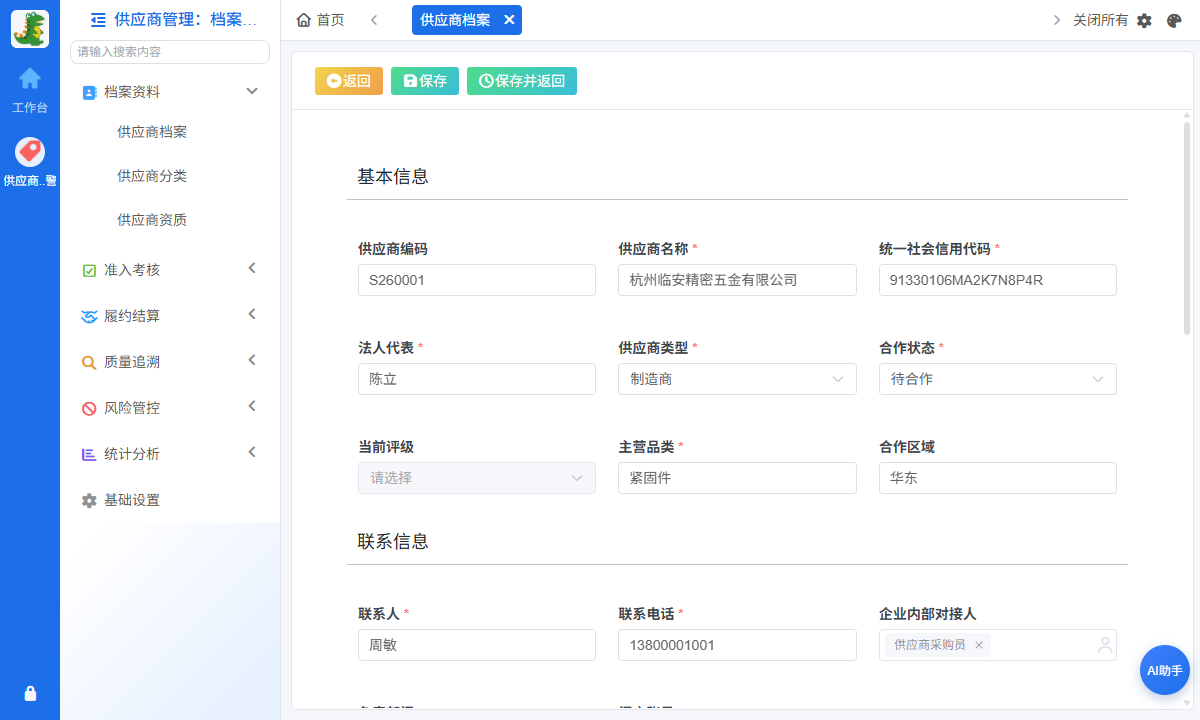
Task: Click the 保存并返回 button
Action: [522, 81]
